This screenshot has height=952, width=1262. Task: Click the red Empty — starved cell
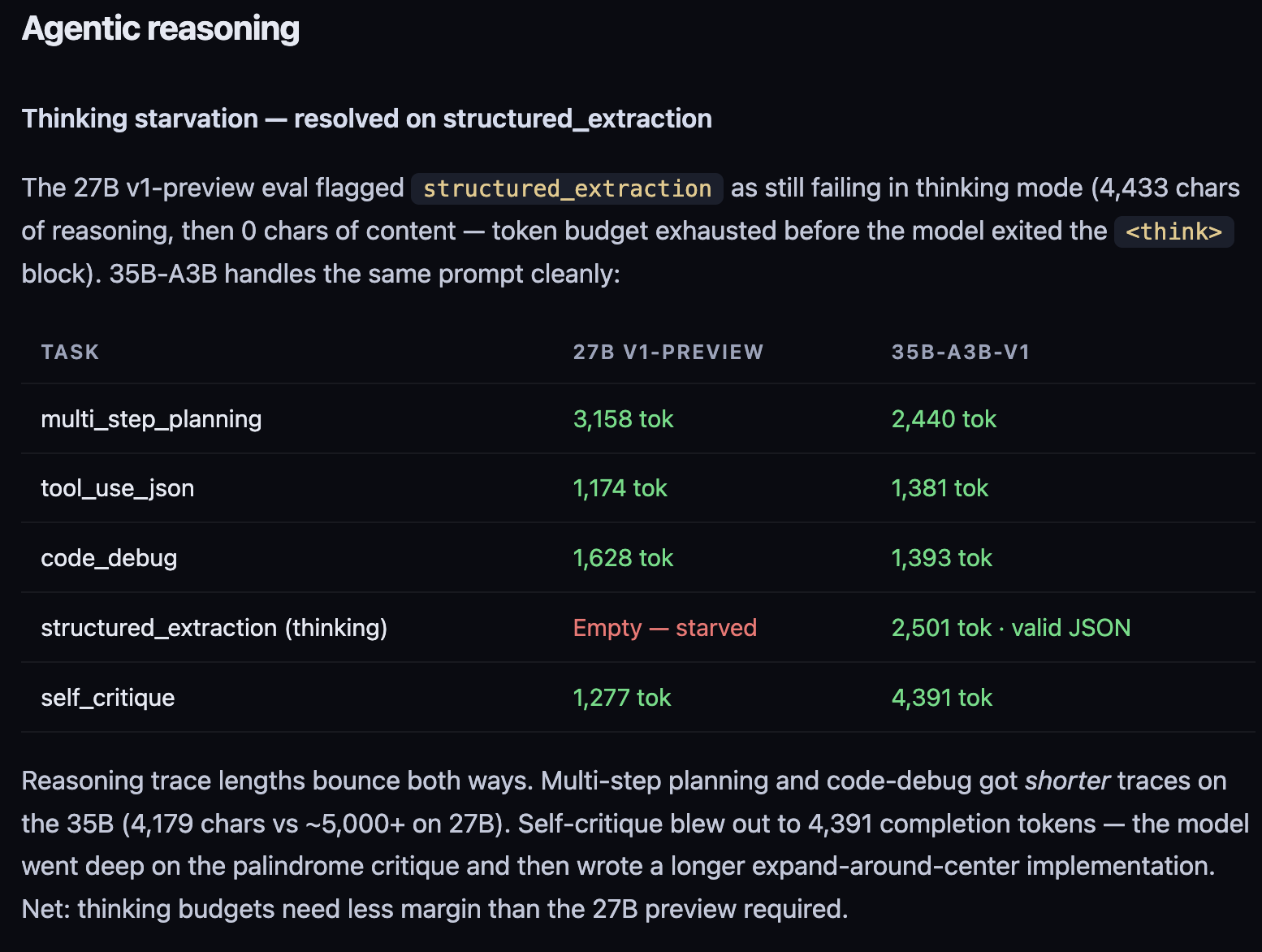tap(665, 628)
